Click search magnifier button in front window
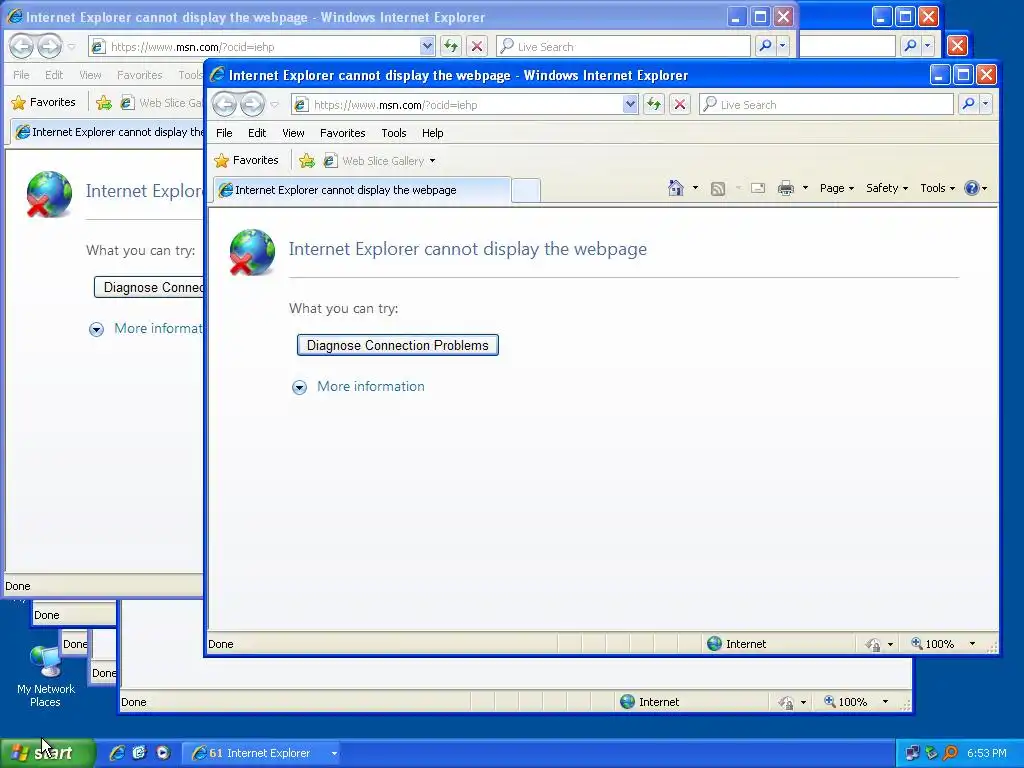 968,104
